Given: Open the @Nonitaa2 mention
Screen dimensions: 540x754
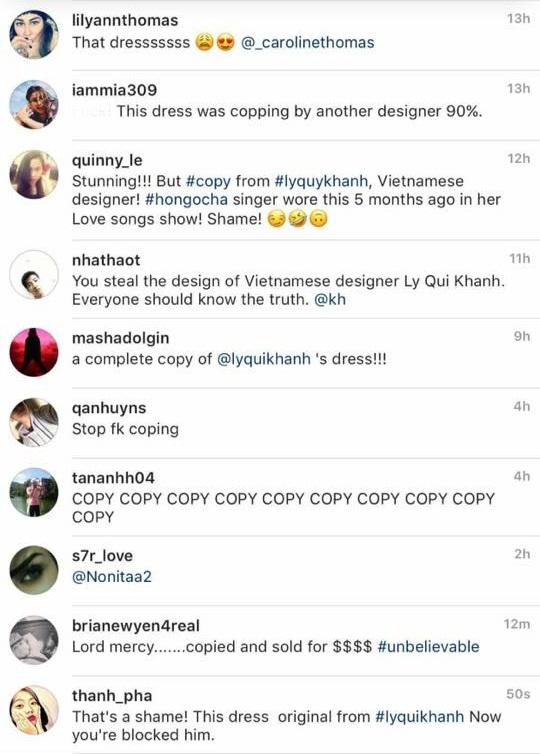Looking at the screenshot, I should coord(112,577).
